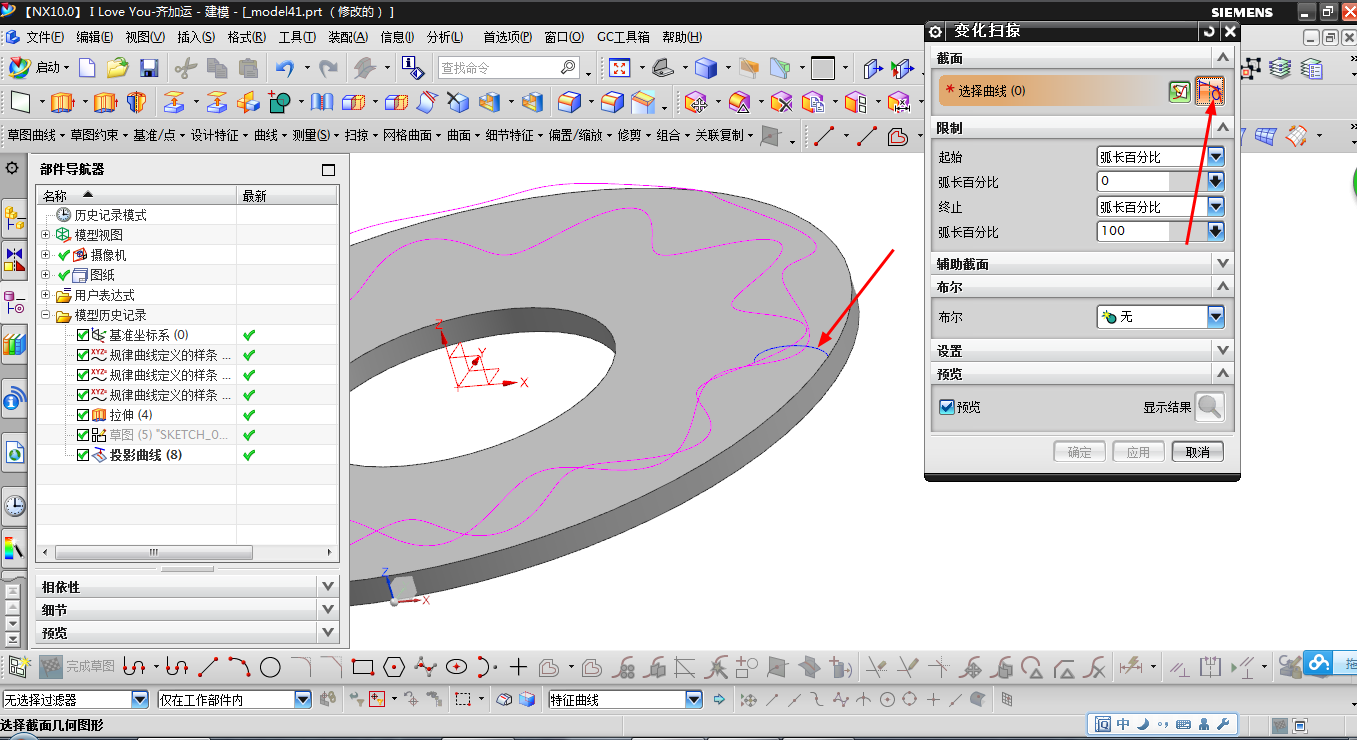The image size is (1357, 740).
Task: Click the 取消 button
Action: (1197, 452)
